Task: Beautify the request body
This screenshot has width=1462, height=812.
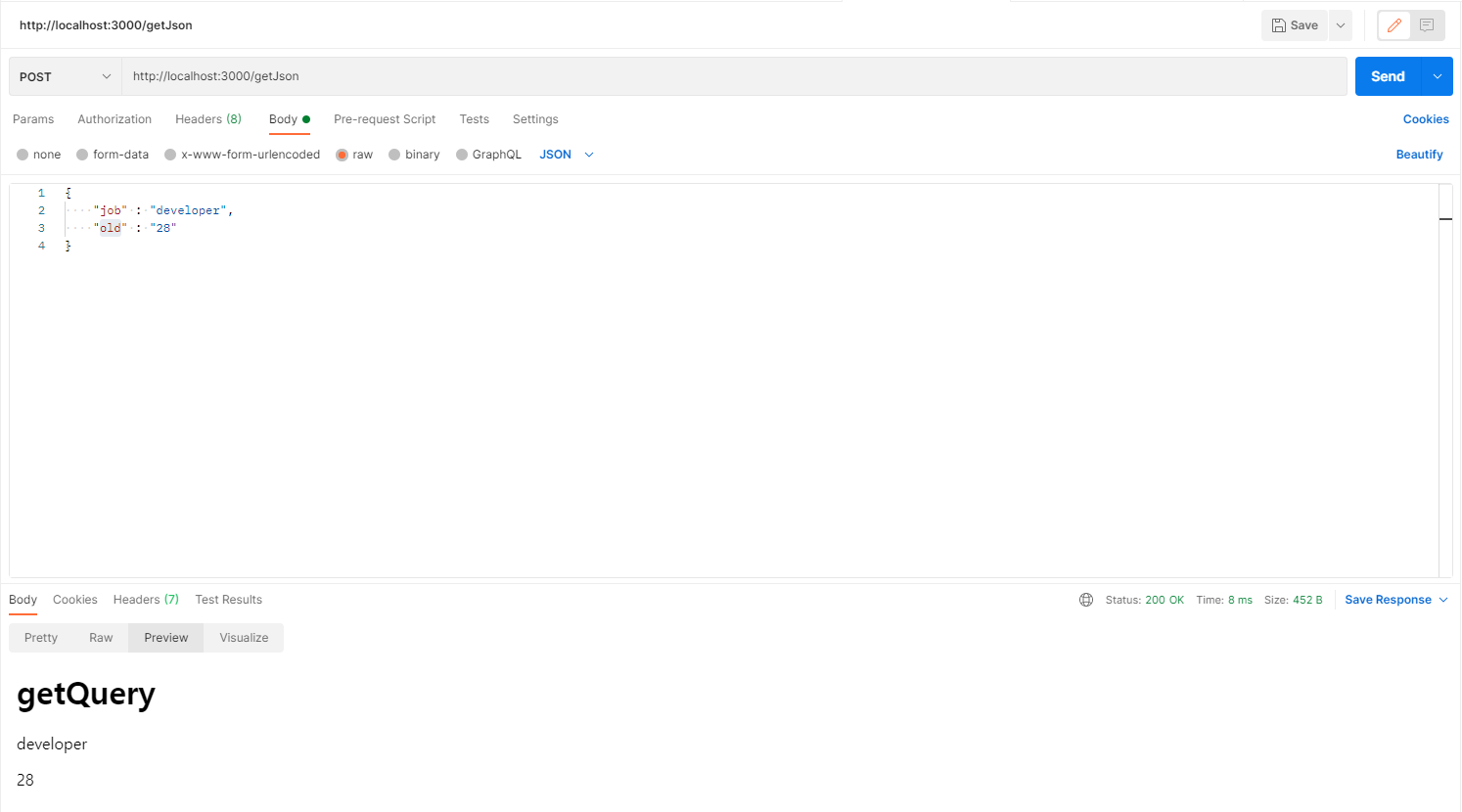Action: coord(1419,155)
